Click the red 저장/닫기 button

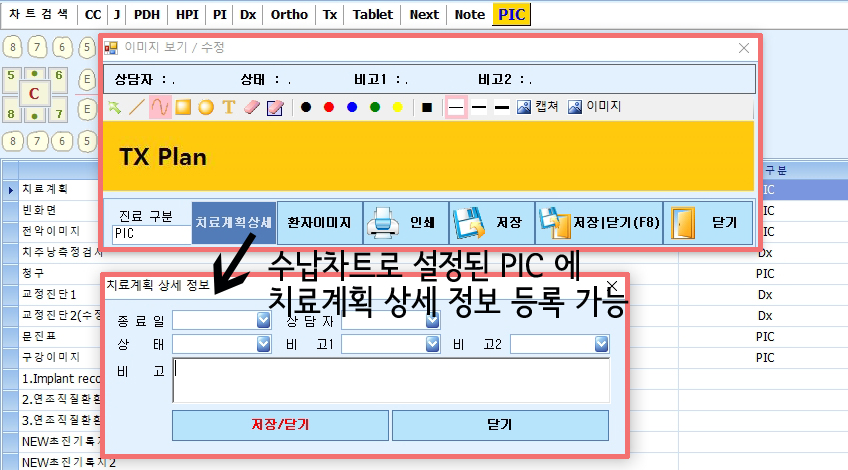click(x=280, y=425)
